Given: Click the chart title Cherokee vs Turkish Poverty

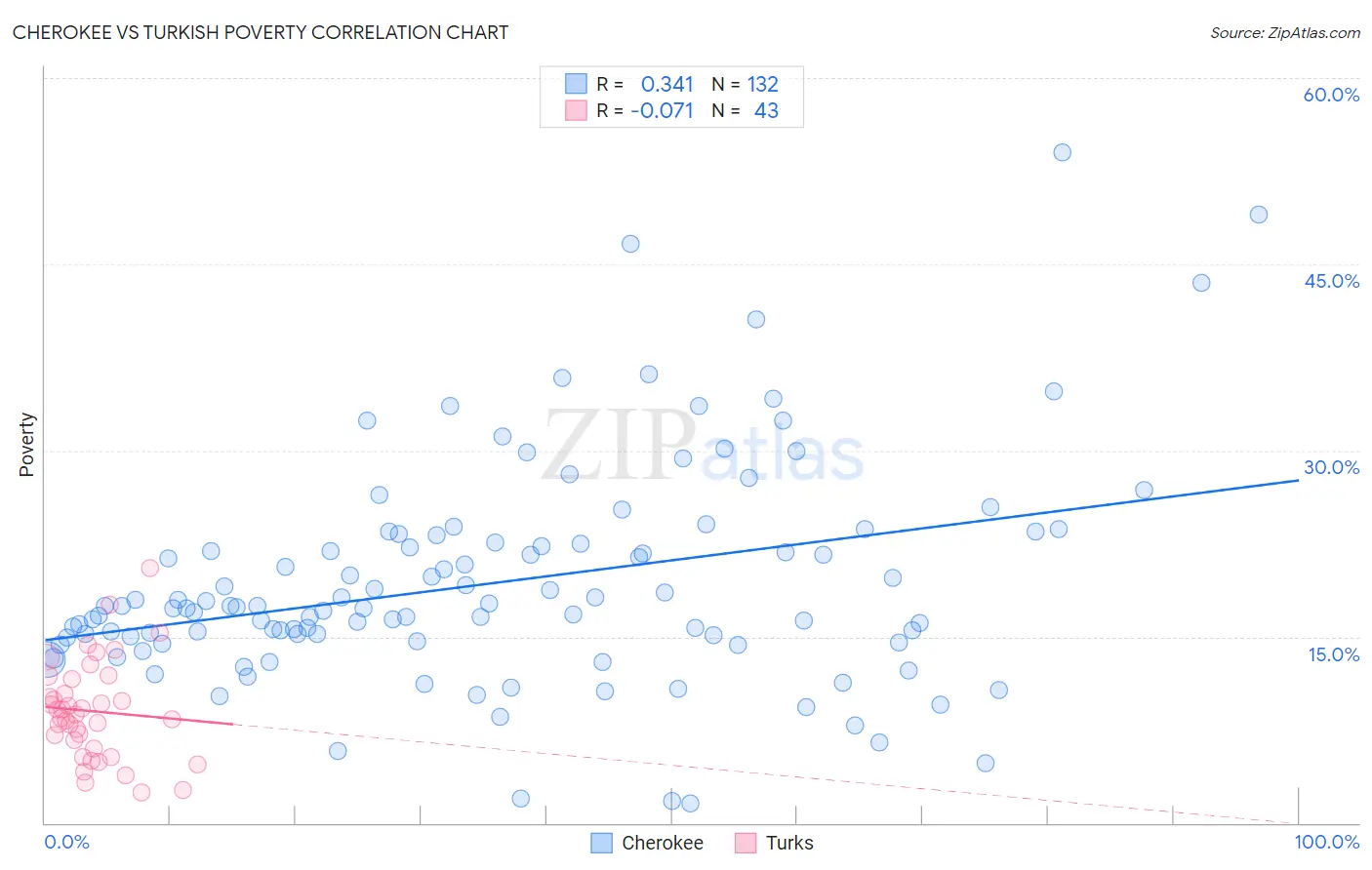Looking at the screenshot, I should (x=261, y=32).
